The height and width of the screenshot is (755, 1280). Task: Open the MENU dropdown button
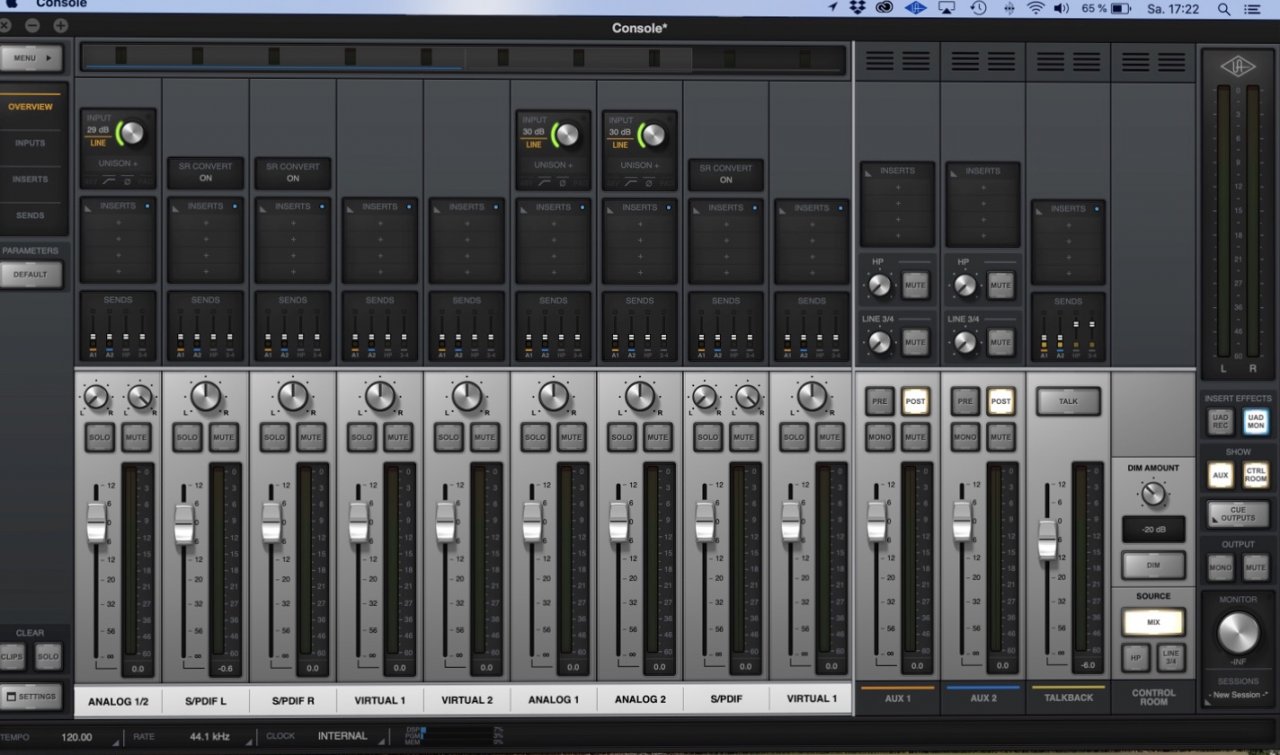32,58
